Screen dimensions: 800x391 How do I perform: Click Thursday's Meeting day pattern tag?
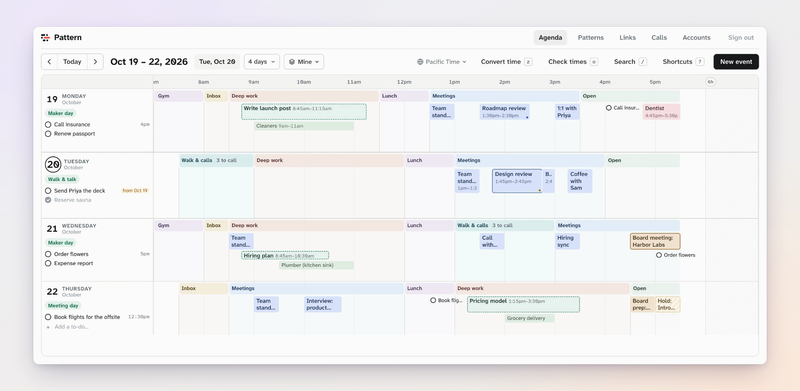tap(63, 306)
